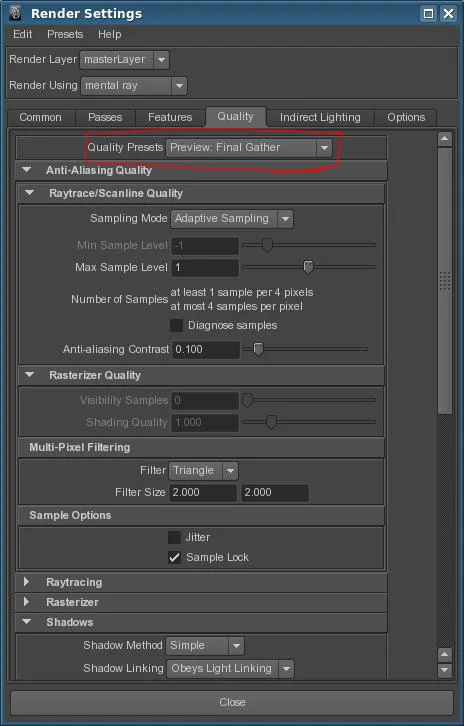Expand the Rasterizer section

(x=26, y=601)
